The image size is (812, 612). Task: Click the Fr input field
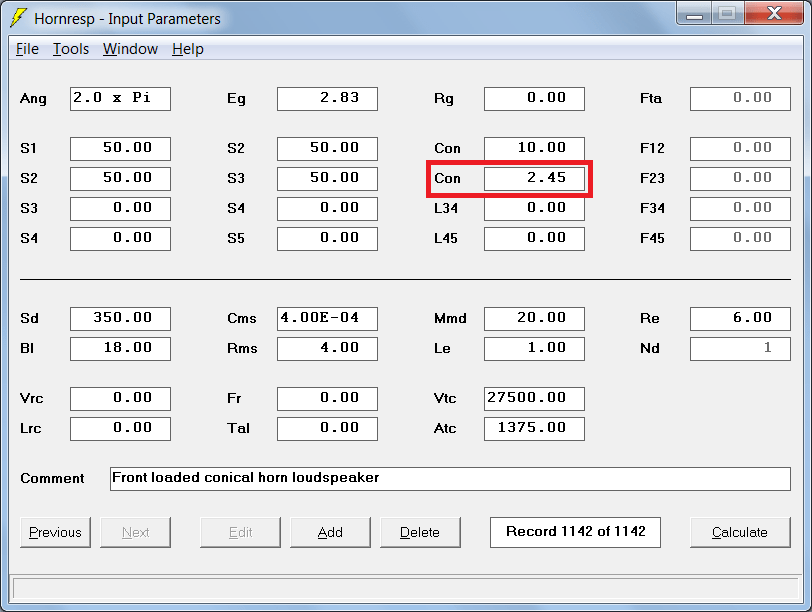click(x=327, y=399)
